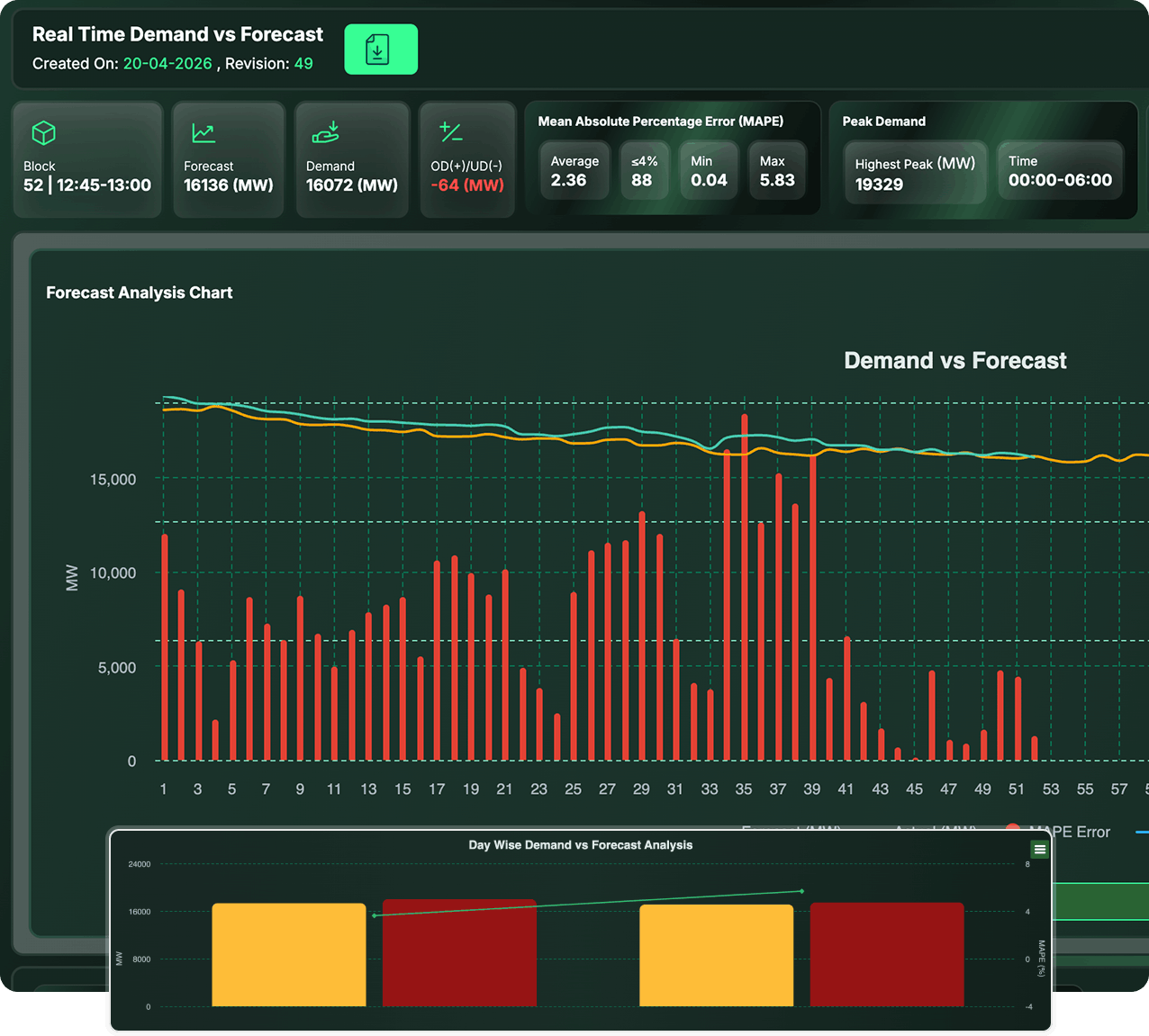Click the Day Wise Demand vs Forecast Analysis title

[581, 845]
